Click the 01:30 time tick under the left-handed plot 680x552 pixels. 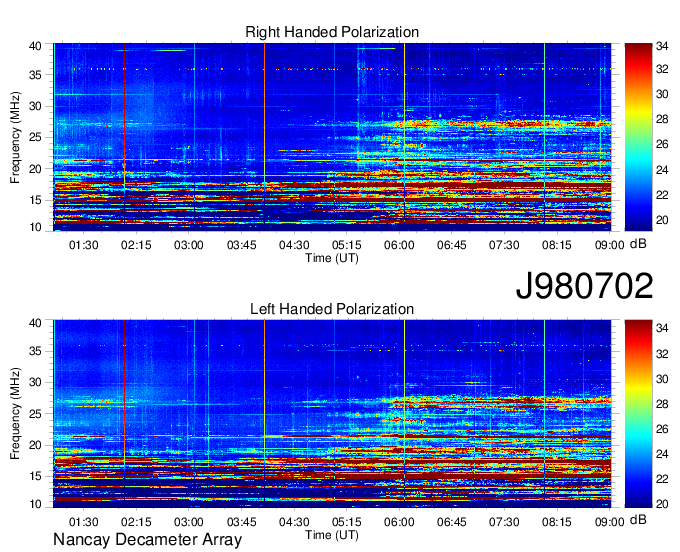[x=84, y=522]
